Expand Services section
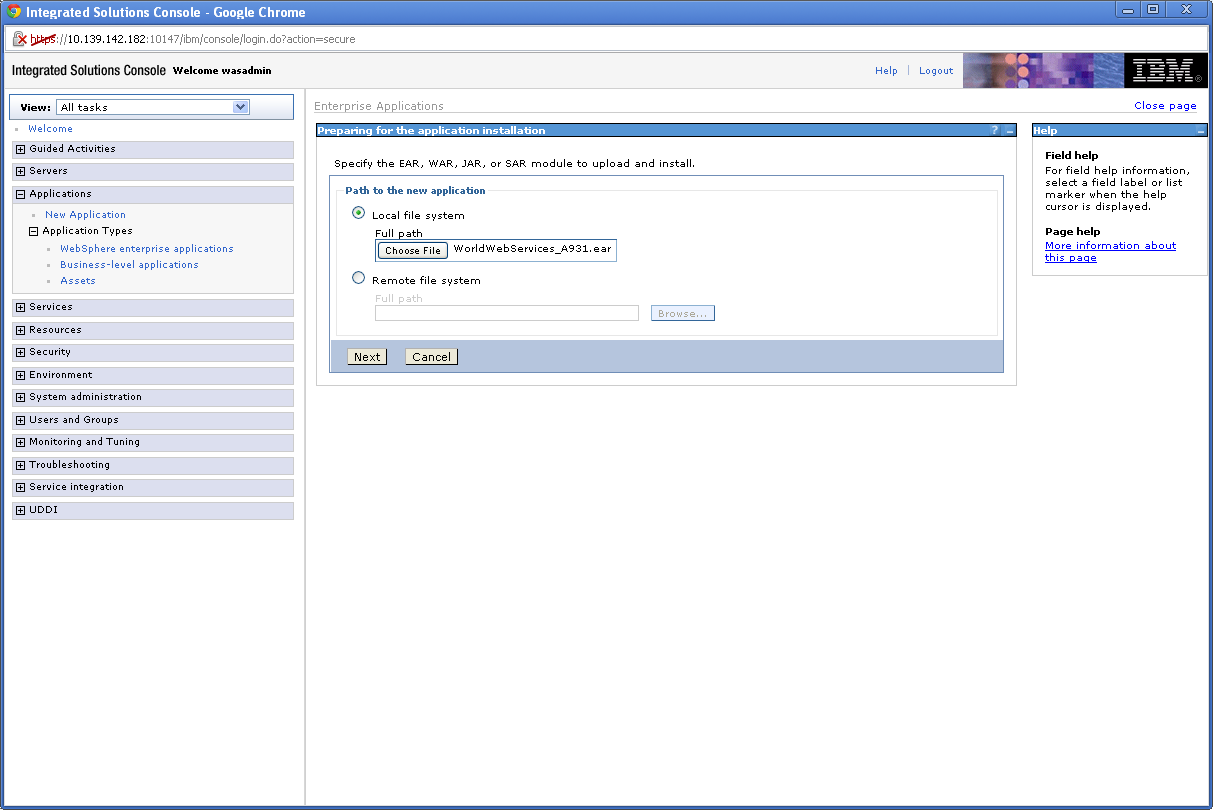Viewport: 1213px width, 810px height. (x=20, y=307)
